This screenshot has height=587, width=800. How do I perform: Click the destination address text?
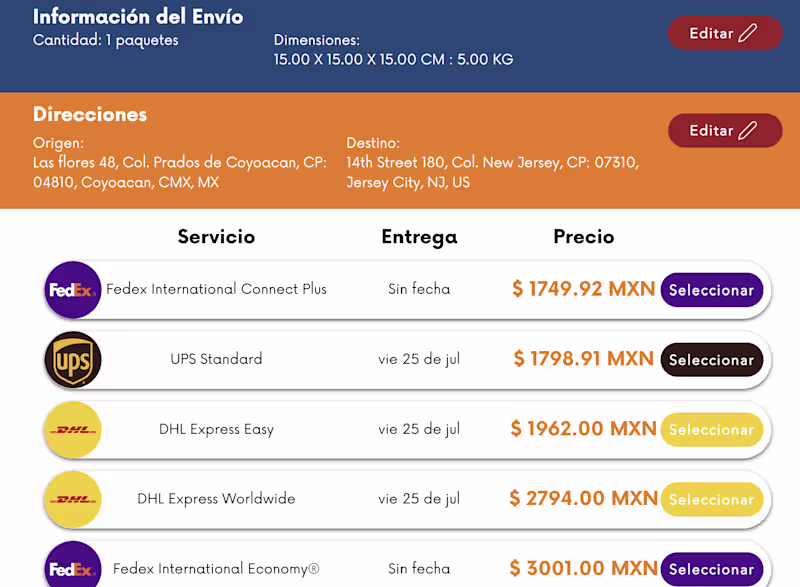click(492, 172)
